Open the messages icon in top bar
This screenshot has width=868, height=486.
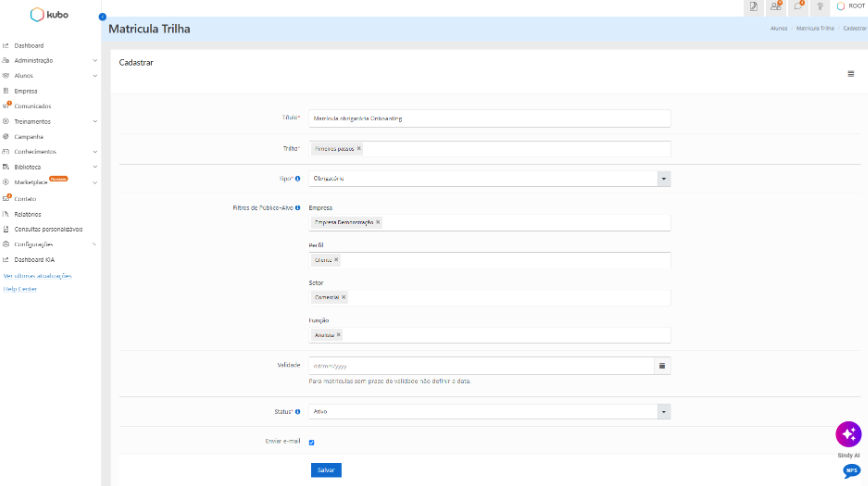tap(798, 7)
